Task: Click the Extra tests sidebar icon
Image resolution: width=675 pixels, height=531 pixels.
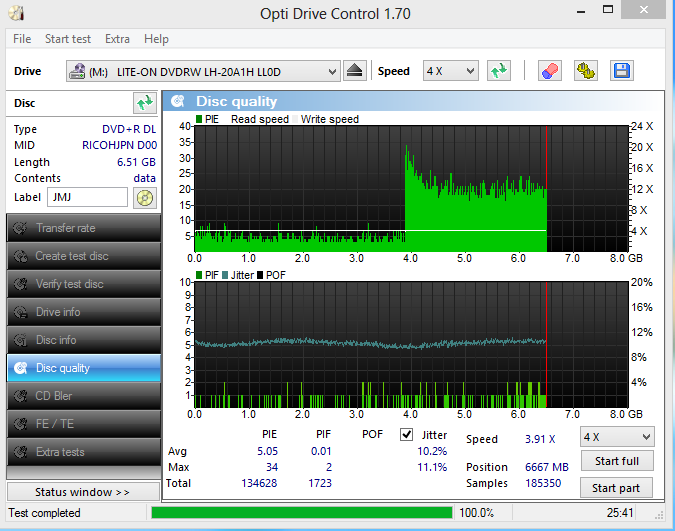Action: (20, 452)
